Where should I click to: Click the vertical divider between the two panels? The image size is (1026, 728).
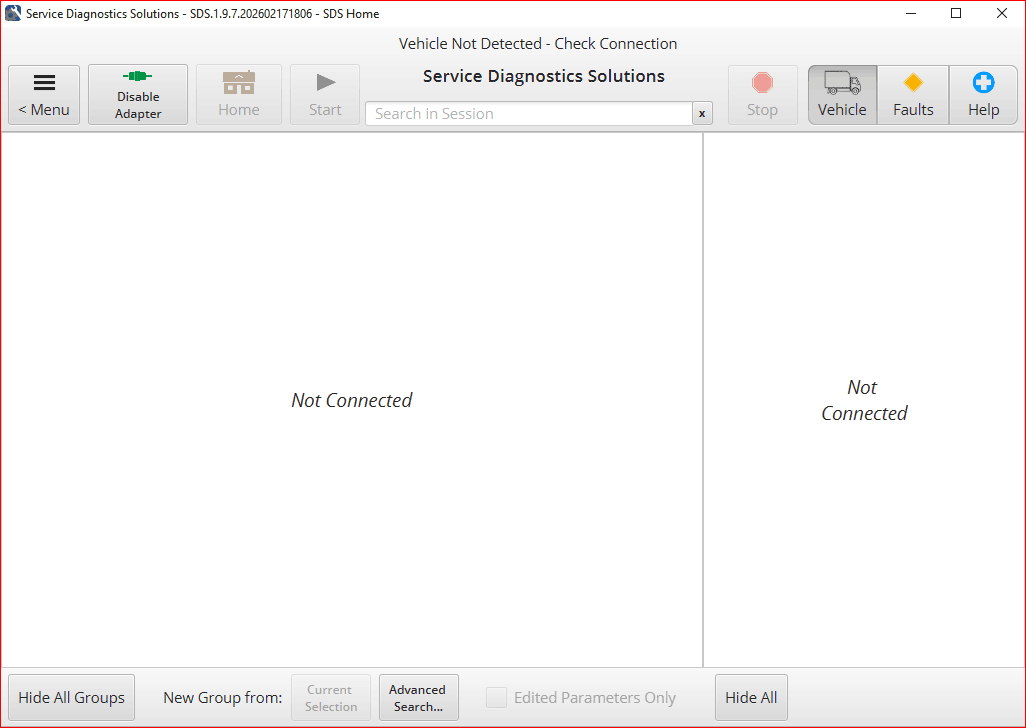(703, 400)
